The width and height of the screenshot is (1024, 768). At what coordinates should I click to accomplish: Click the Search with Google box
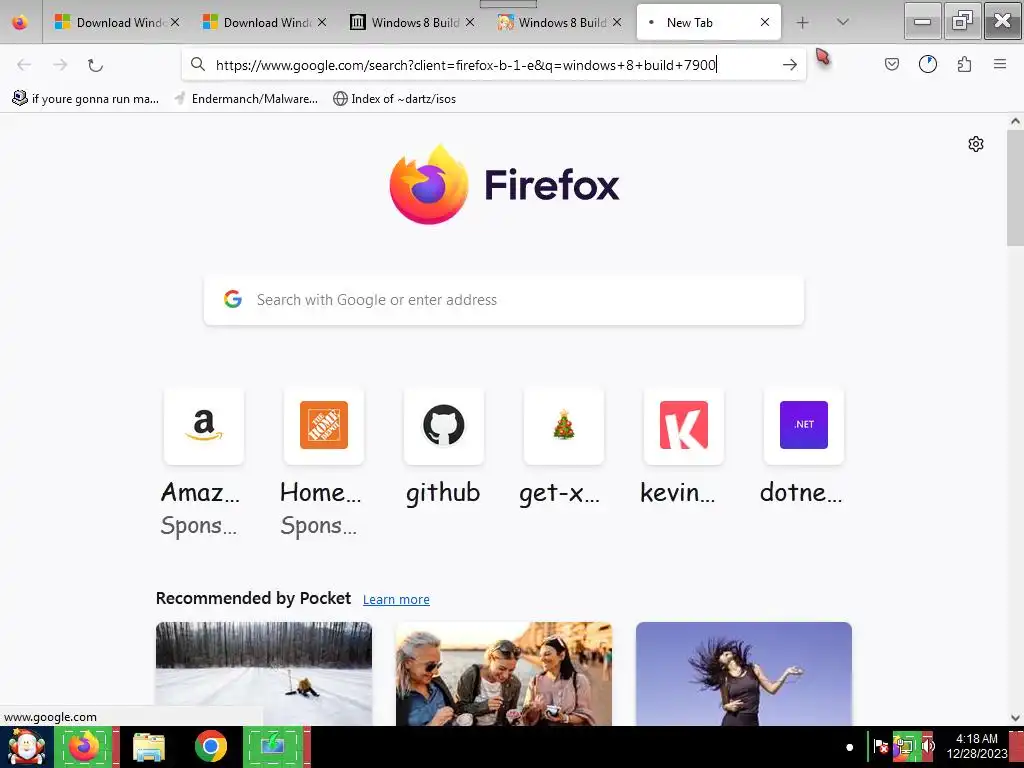click(x=504, y=300)
